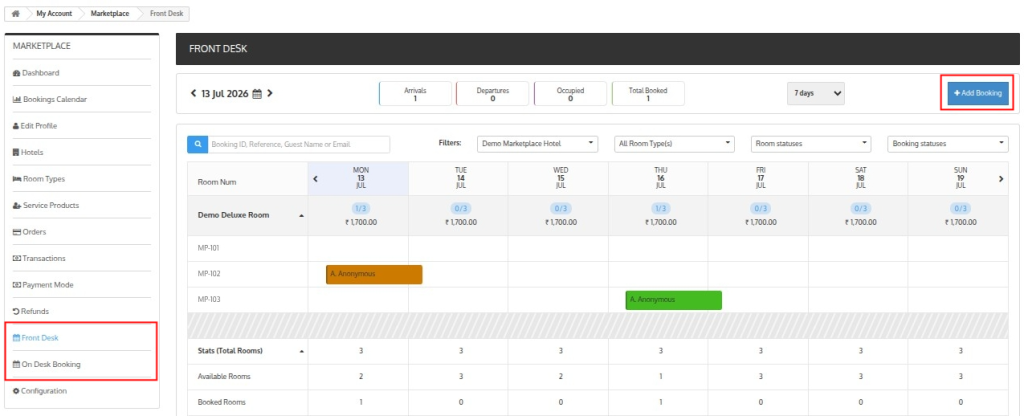Open Refunds sidebar item
1024x416 pixels.
tap(31, 312)
